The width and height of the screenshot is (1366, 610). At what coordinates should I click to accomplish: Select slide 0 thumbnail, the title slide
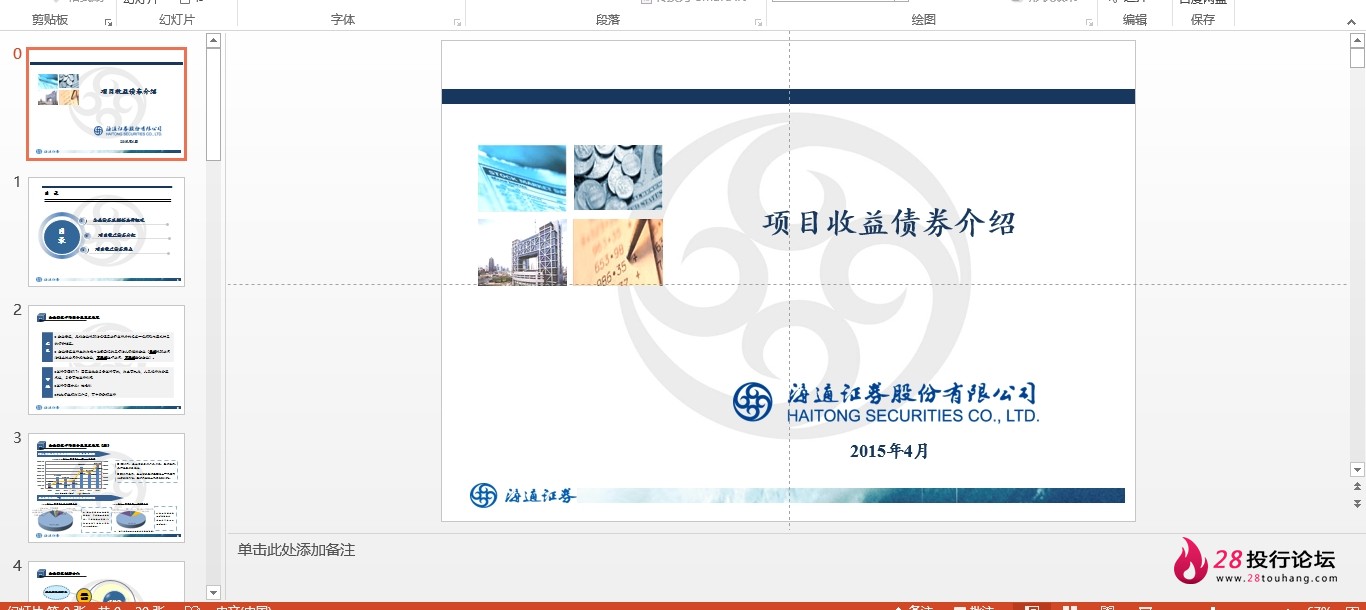coord(107,104)
